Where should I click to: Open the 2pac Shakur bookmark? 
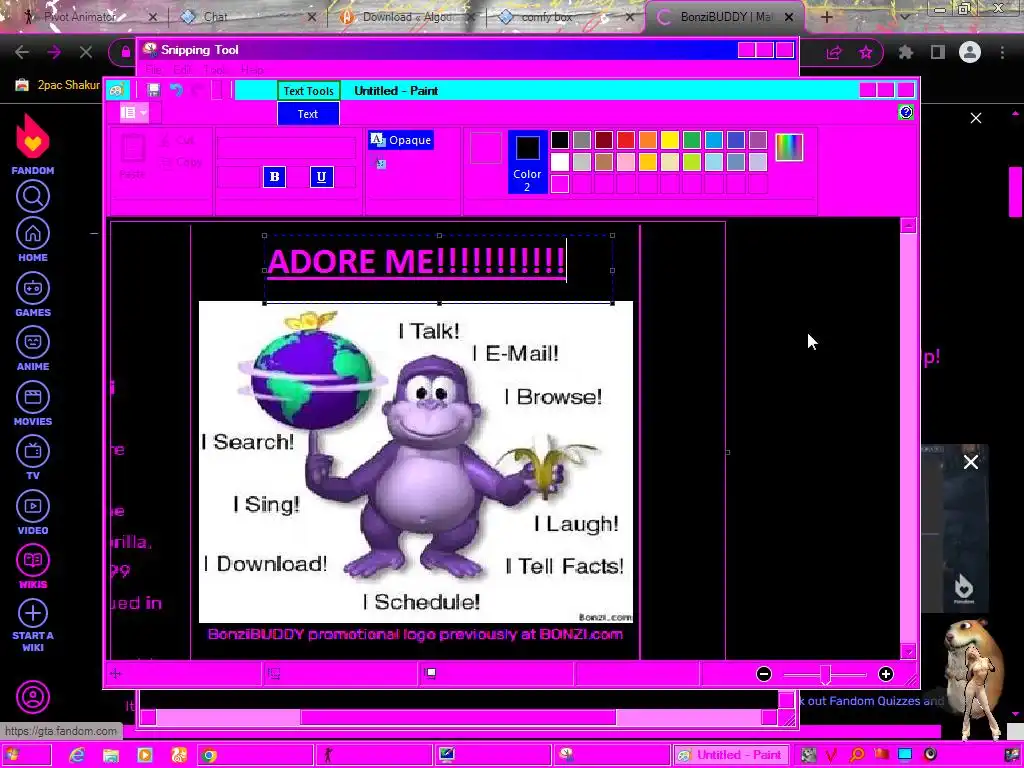coord(58,85)
